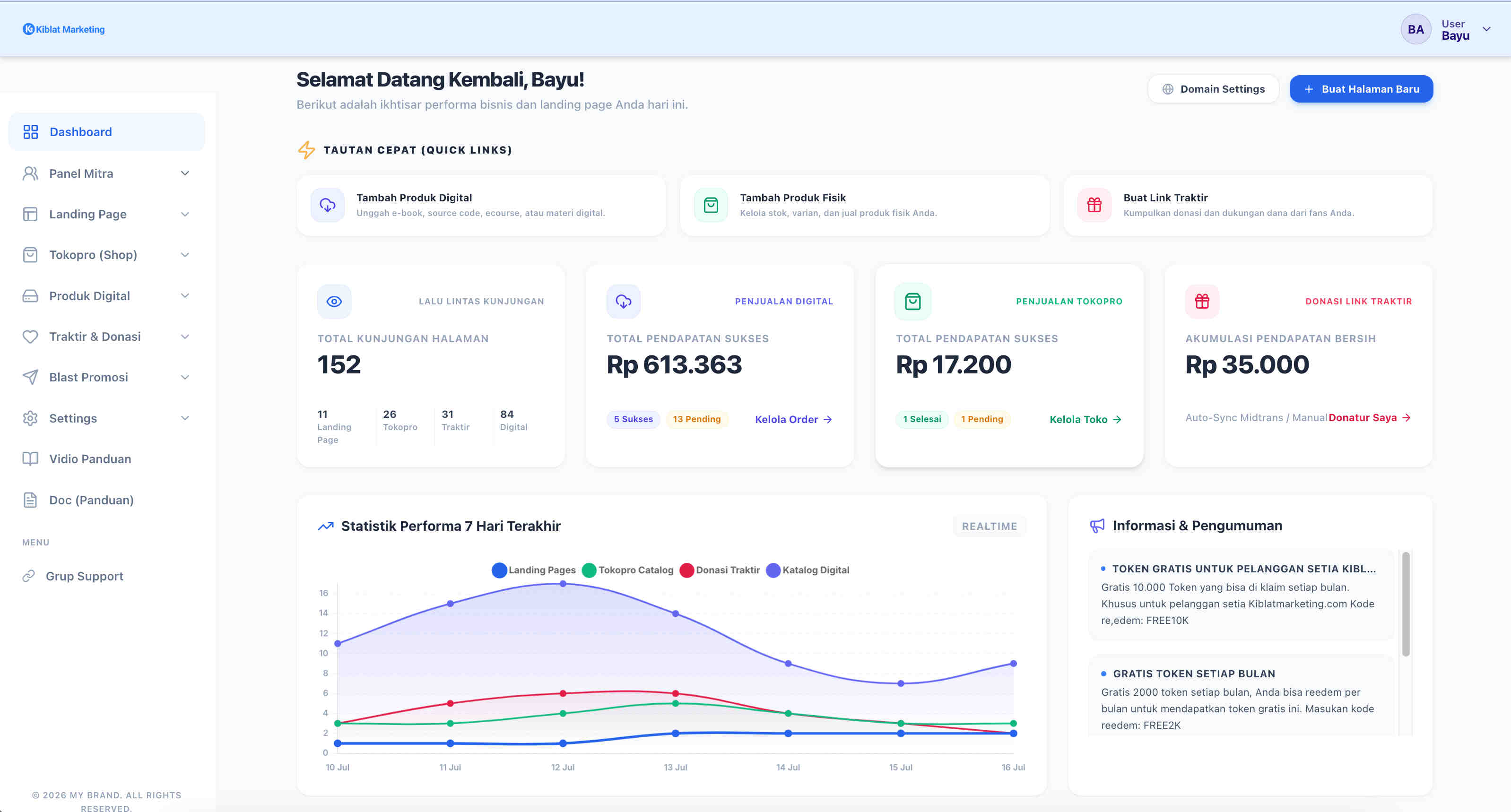Click the Vidio Panduan book icon
The width and height of the screenshot is (1511, 812).
[x=30, y=459]
